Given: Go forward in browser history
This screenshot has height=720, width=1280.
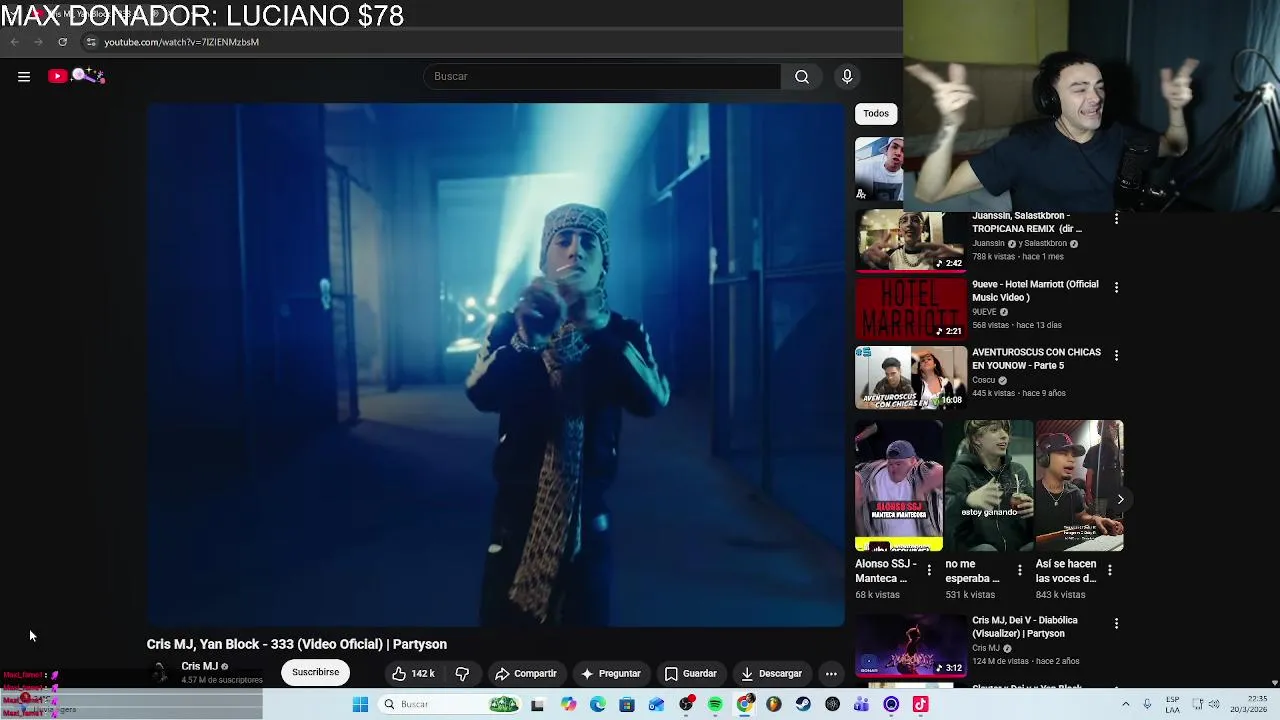Looking at the screenshot, I should [x=38, y=42].
